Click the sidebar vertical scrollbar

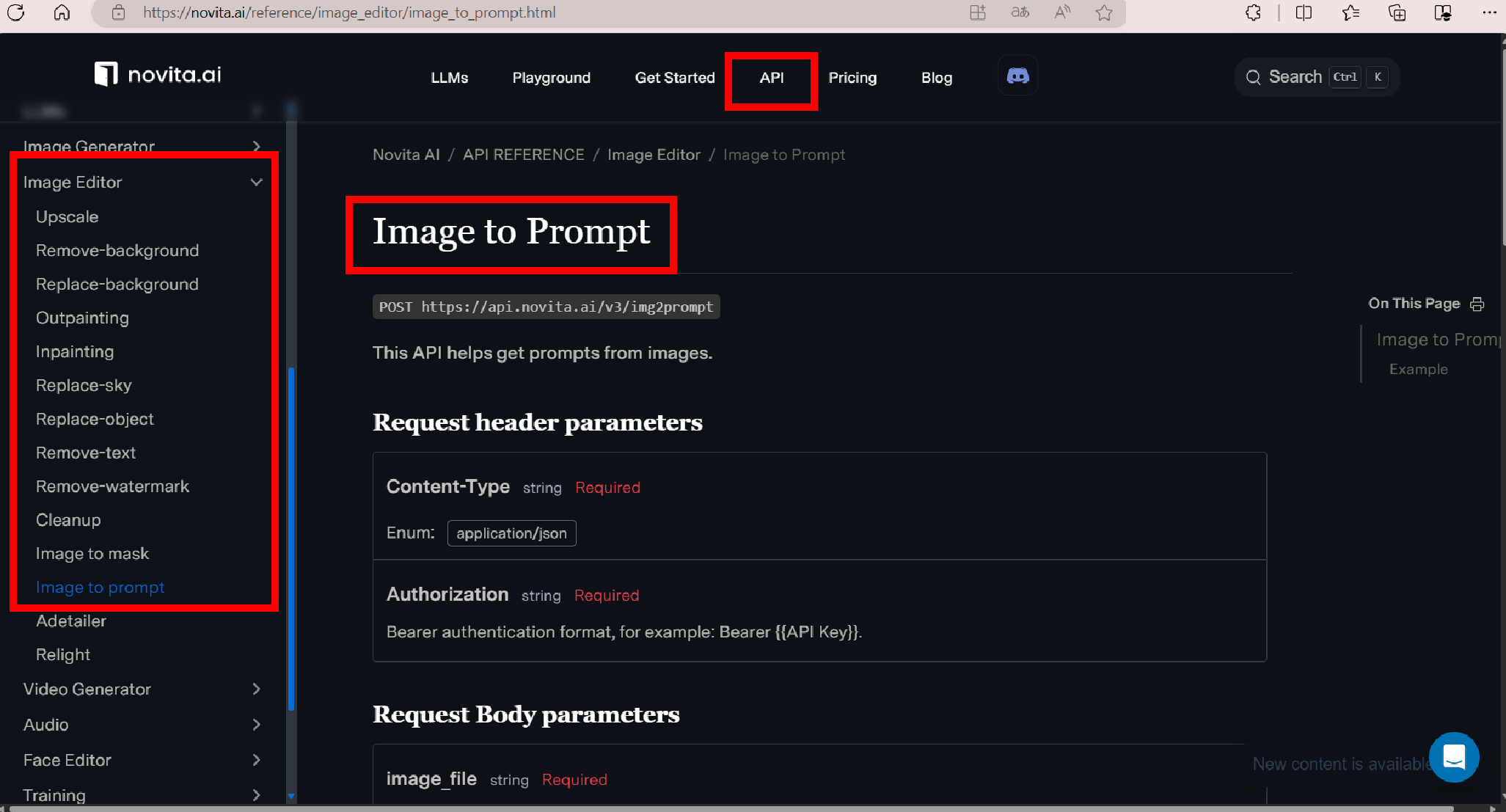click(291, 539)
